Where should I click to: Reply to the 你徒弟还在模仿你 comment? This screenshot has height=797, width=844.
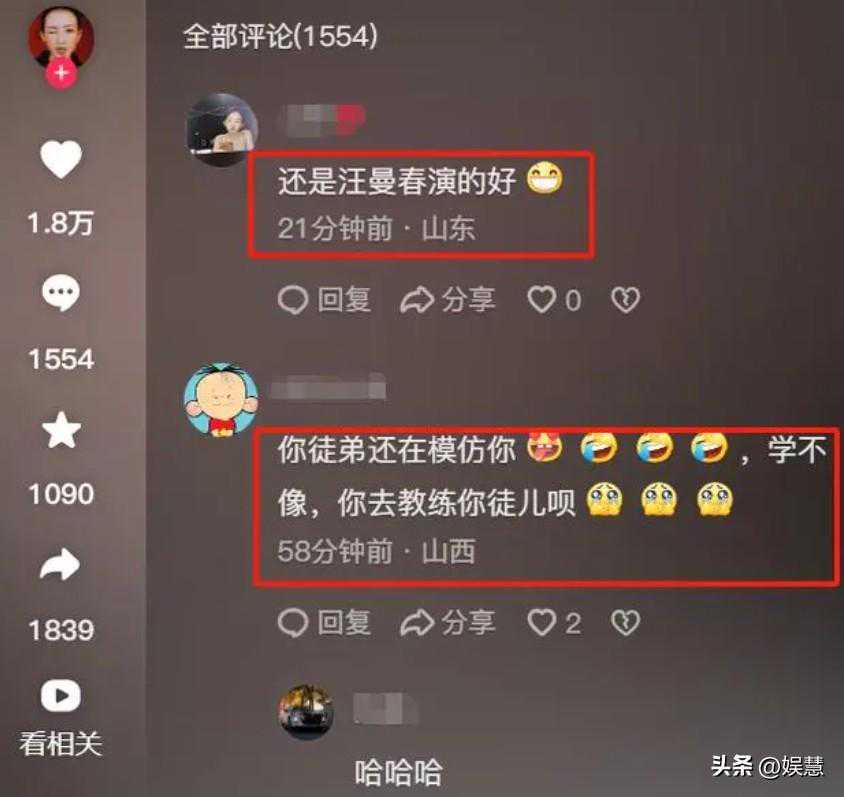[x=325, y=623]
